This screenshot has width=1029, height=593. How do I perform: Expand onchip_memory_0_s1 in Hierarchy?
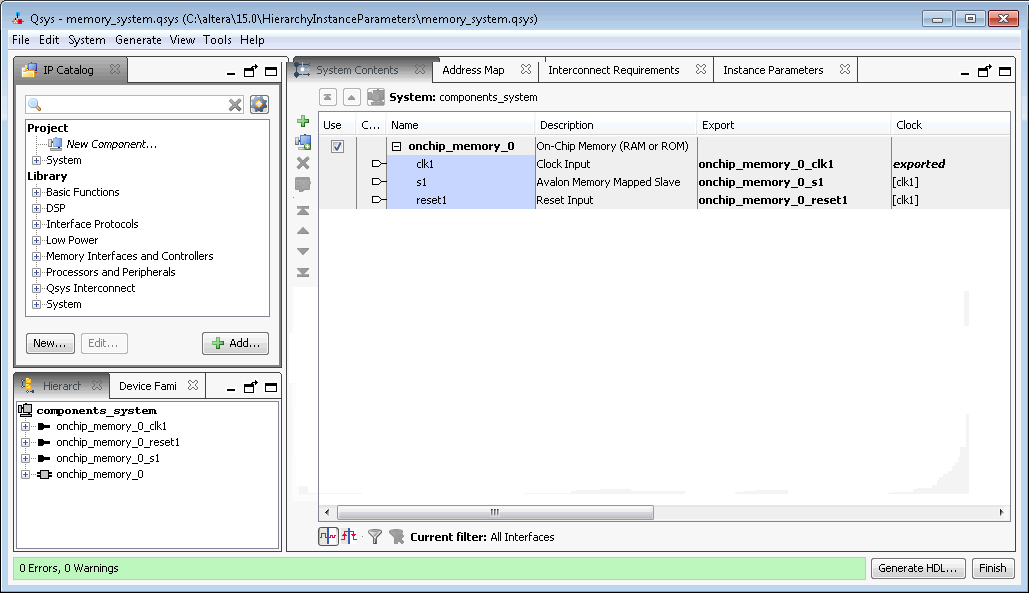[x=26, y=459]
